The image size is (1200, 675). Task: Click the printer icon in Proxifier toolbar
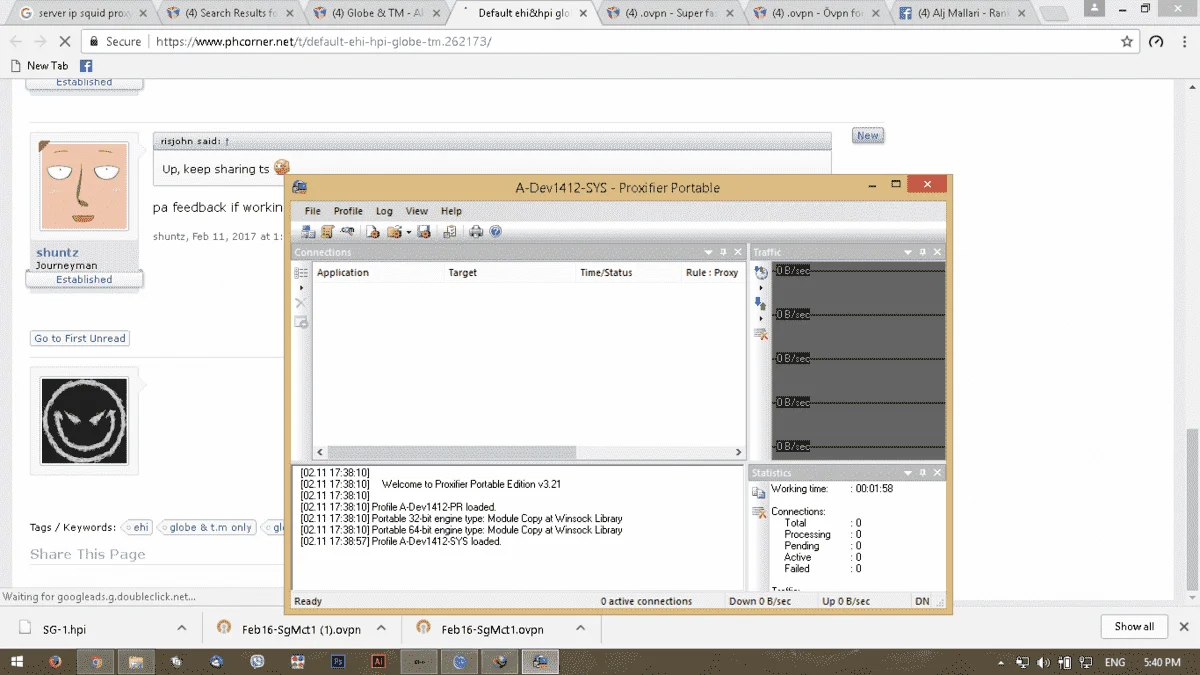(x=476, y=232)
